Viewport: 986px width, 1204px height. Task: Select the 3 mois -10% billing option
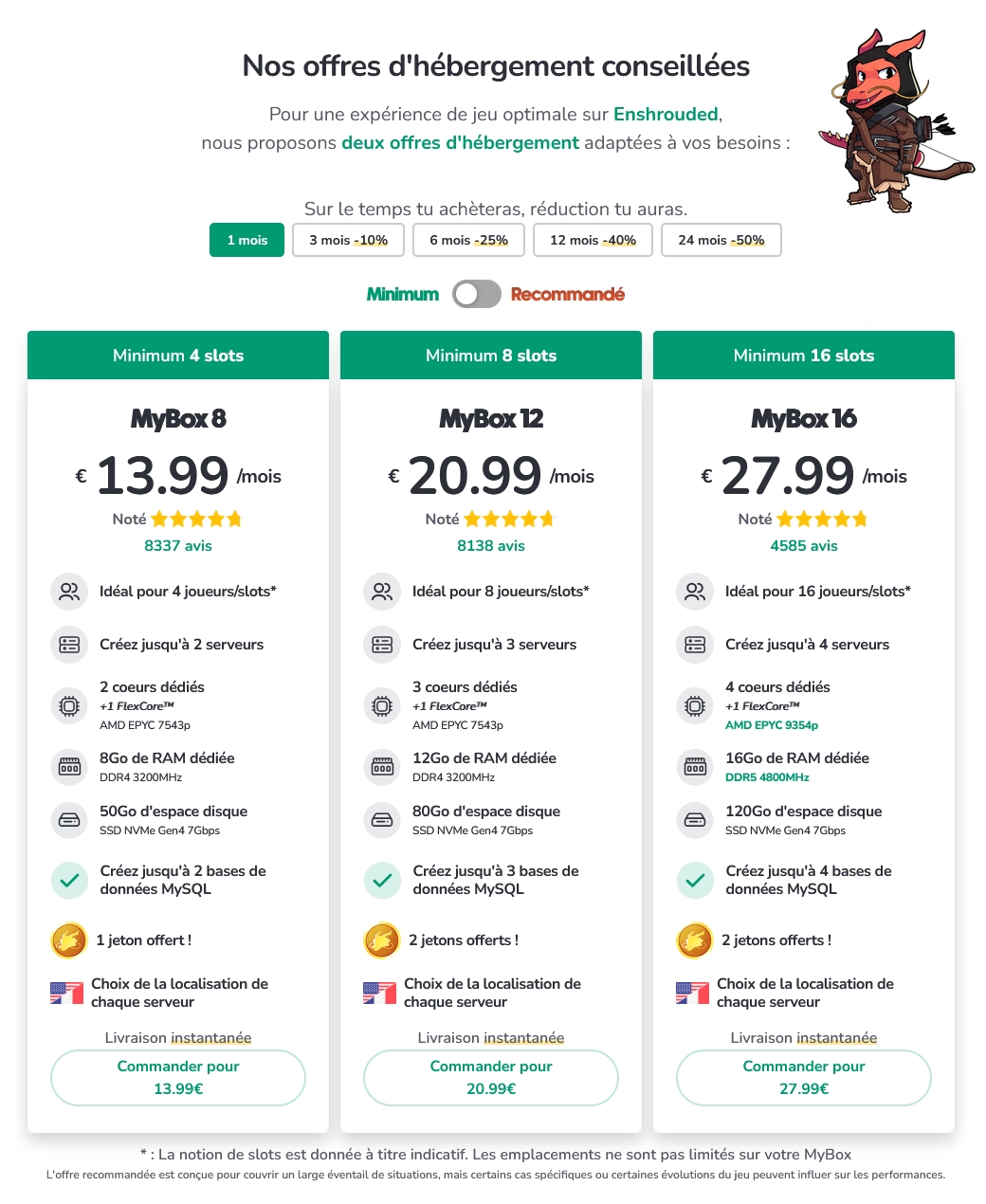click(x=348, y=240)
